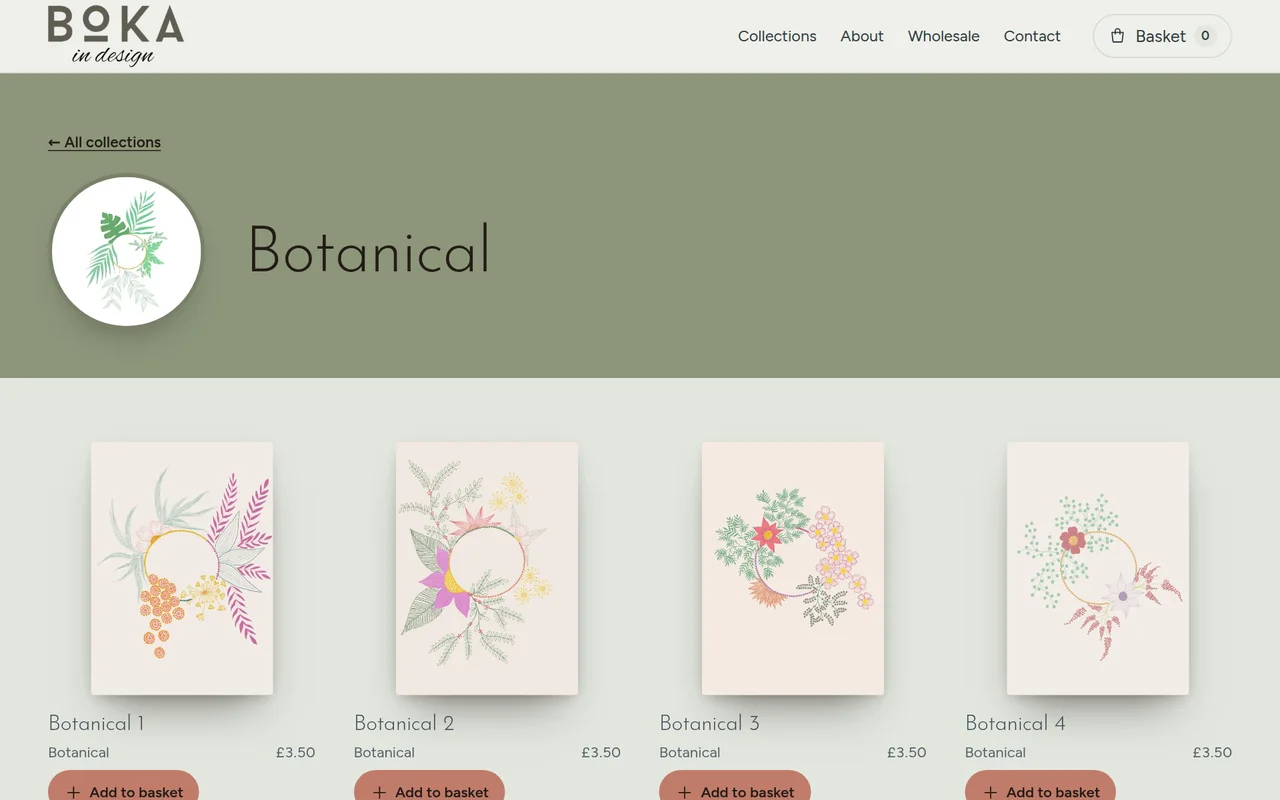
Task: Click the Botanical 2 product title
Action: tap(404, 723)
